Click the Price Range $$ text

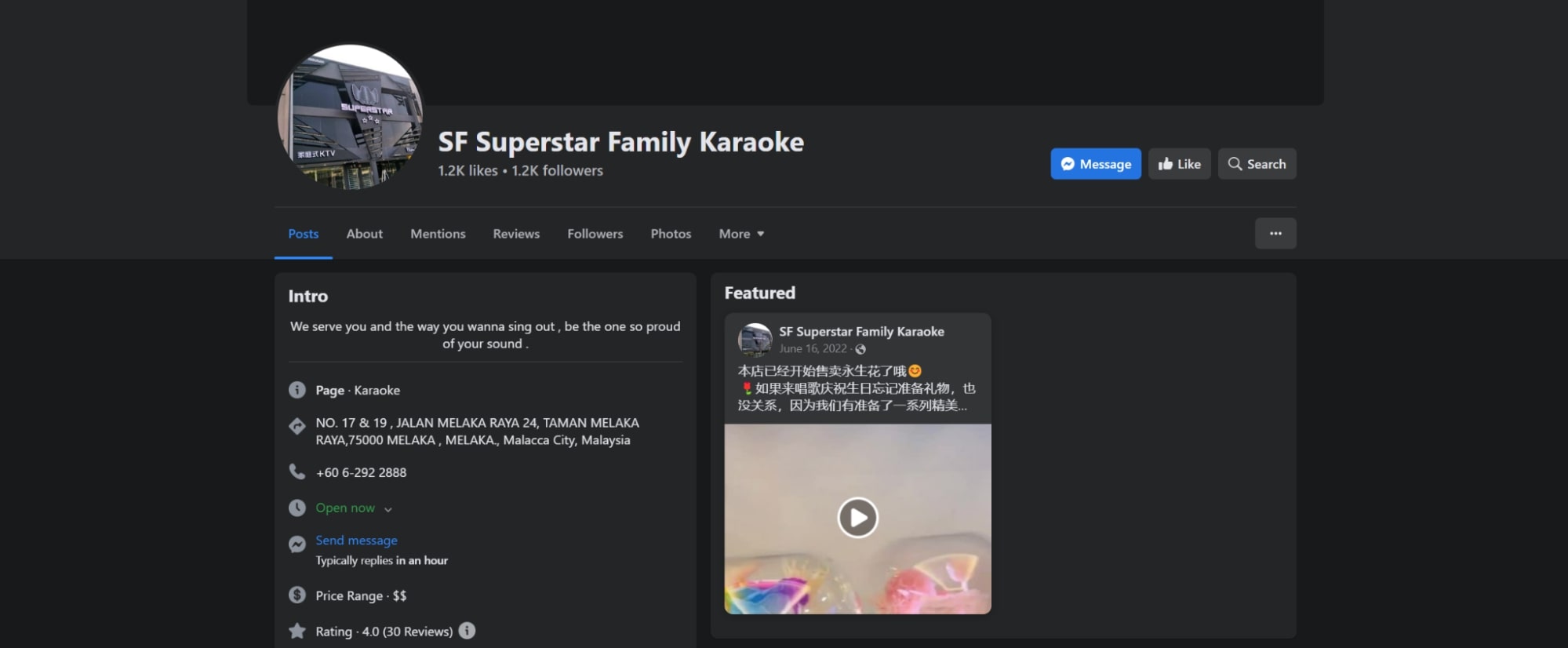(361, 596)
